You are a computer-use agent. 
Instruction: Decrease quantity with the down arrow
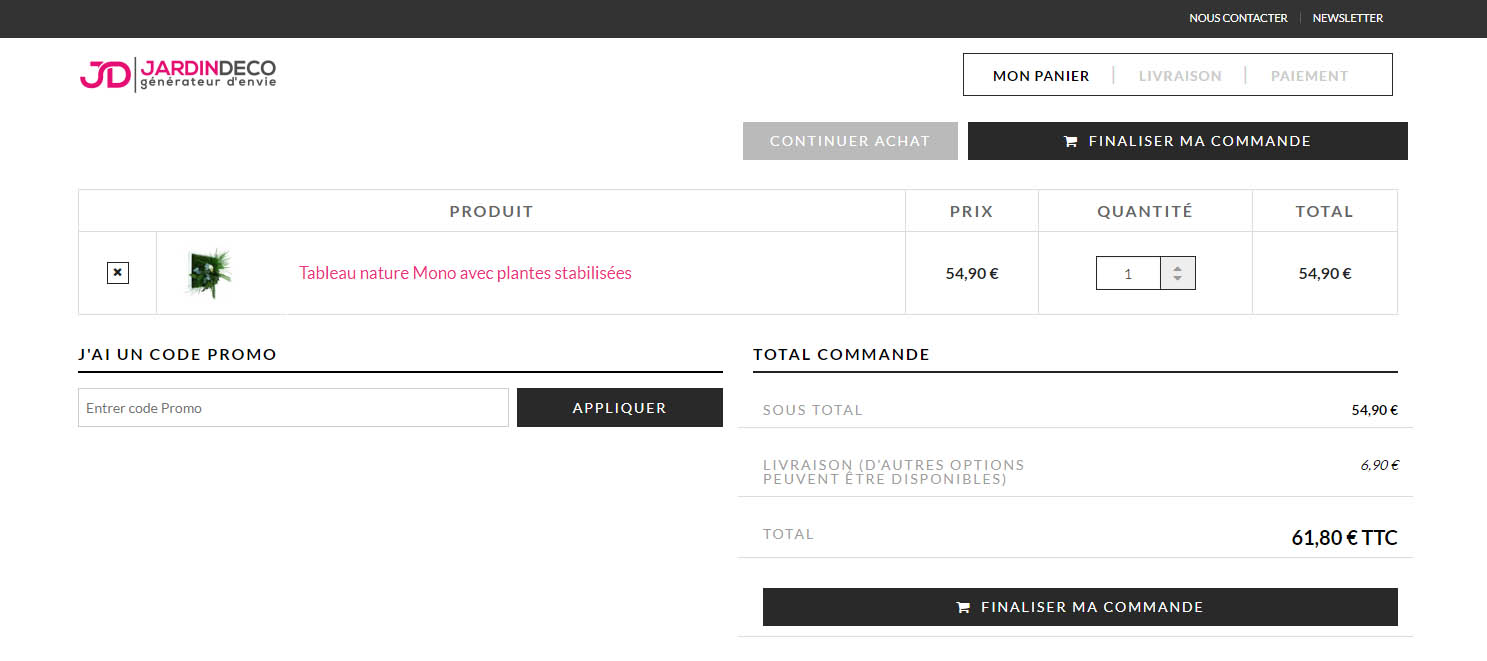(x=1178, y=279)
